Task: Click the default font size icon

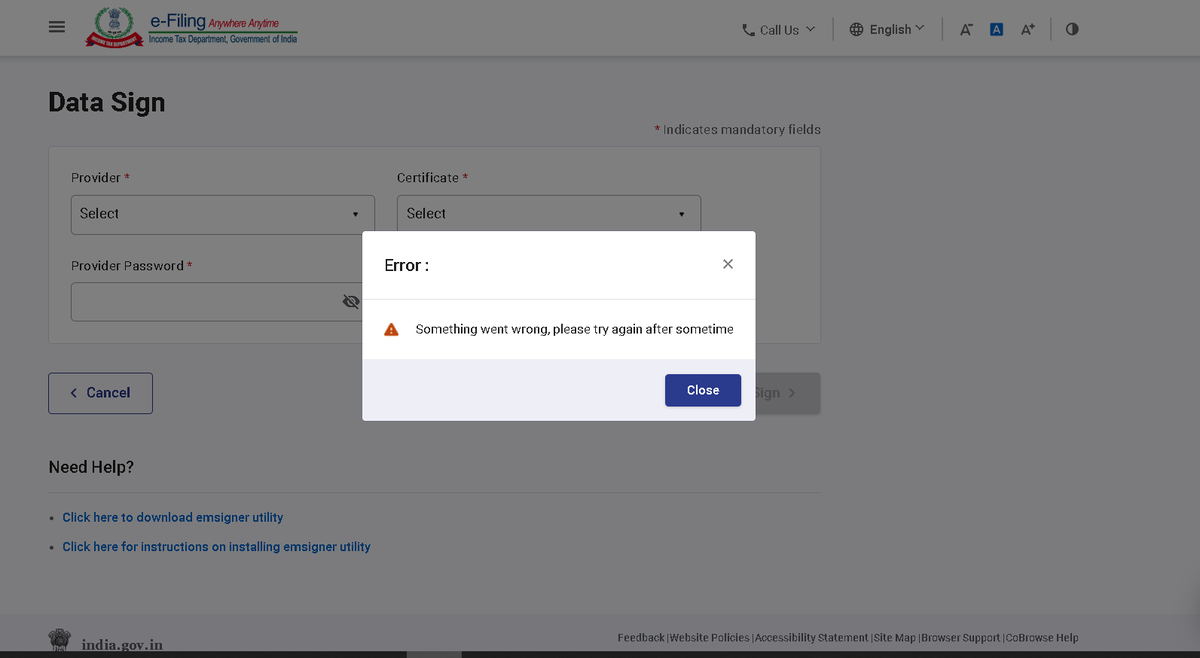Action: pos(996,30)
